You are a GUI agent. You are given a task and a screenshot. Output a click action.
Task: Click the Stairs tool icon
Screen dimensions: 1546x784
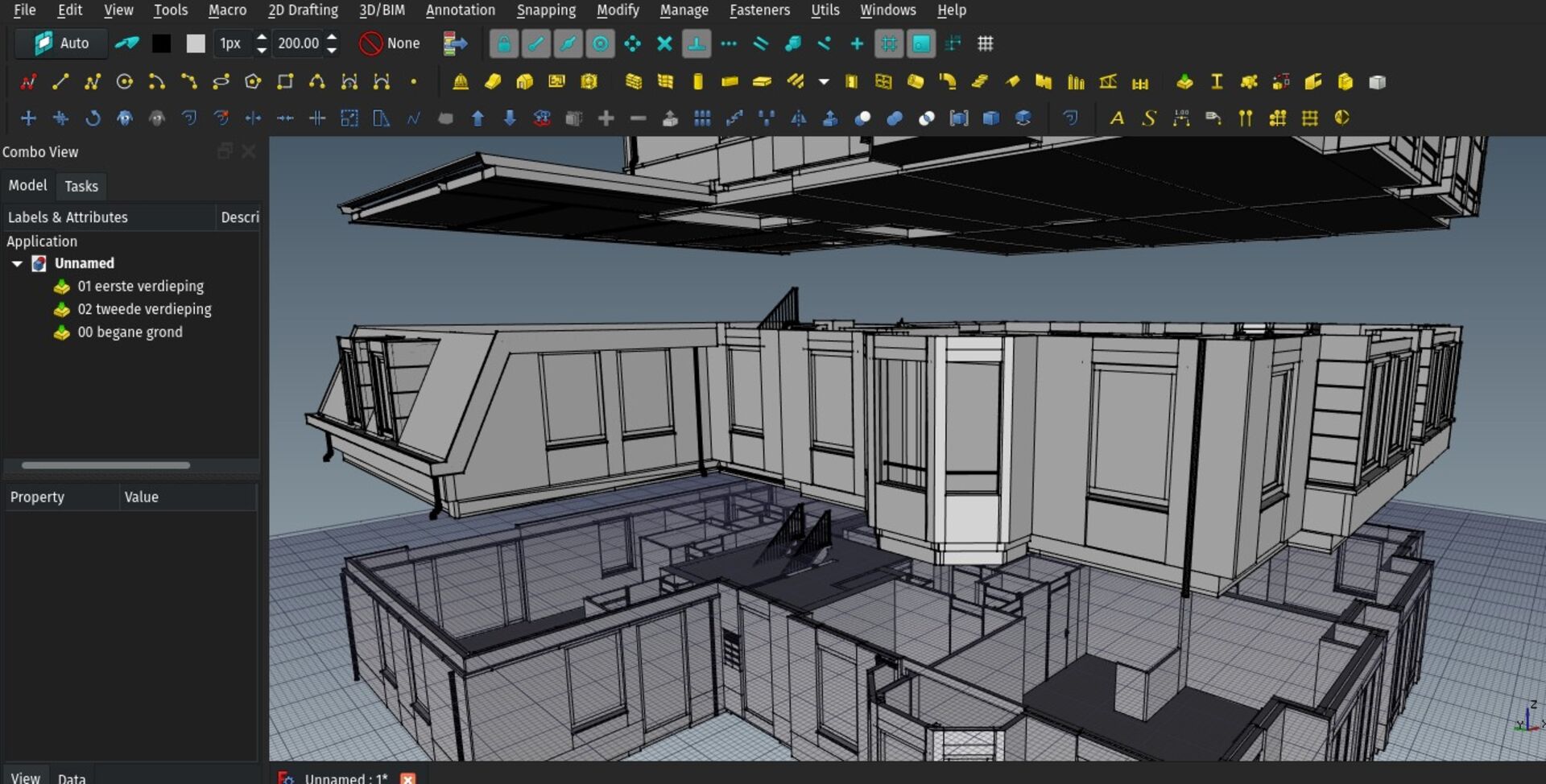click(x=980, y=81)
